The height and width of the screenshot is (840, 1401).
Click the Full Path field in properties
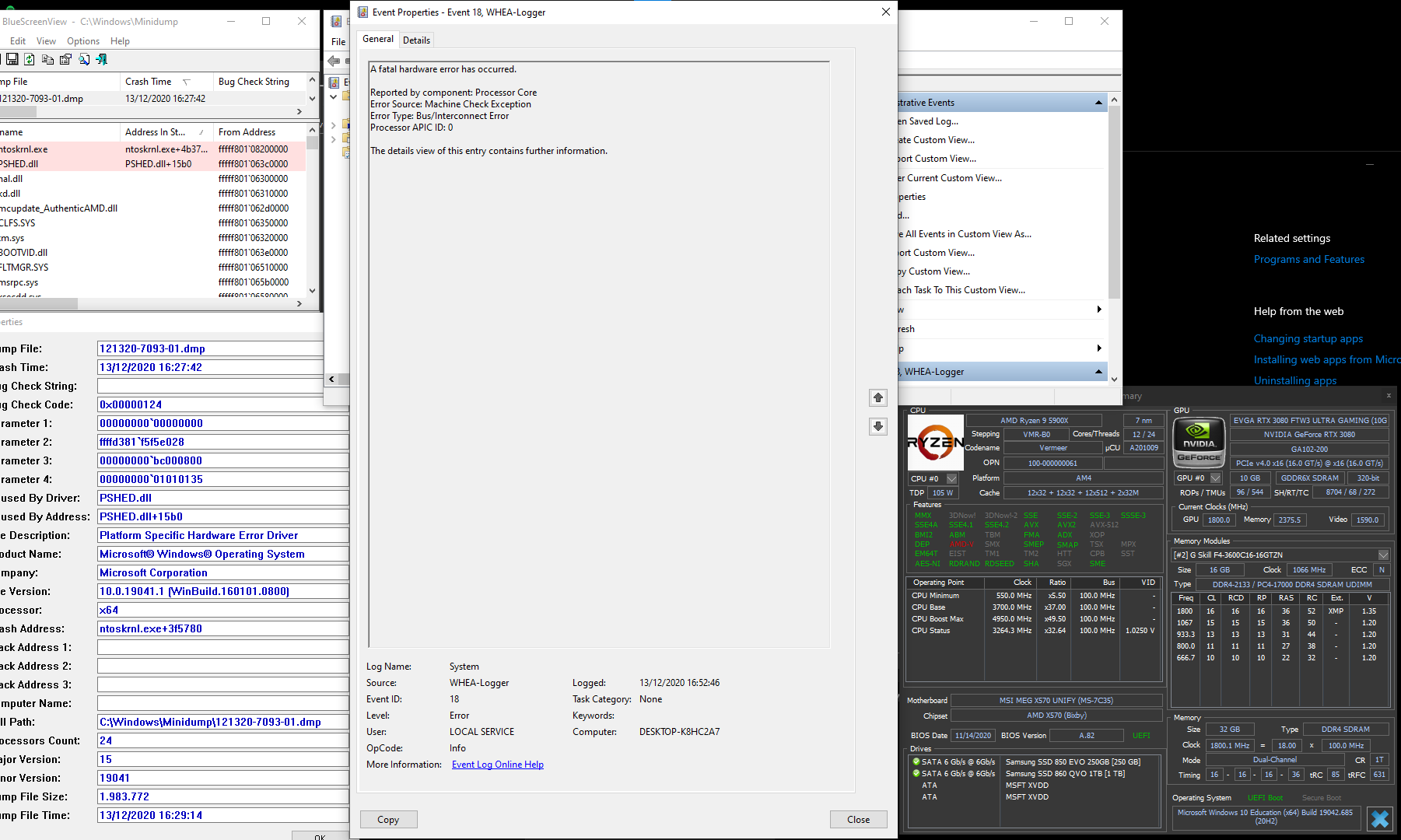point(222,722)
